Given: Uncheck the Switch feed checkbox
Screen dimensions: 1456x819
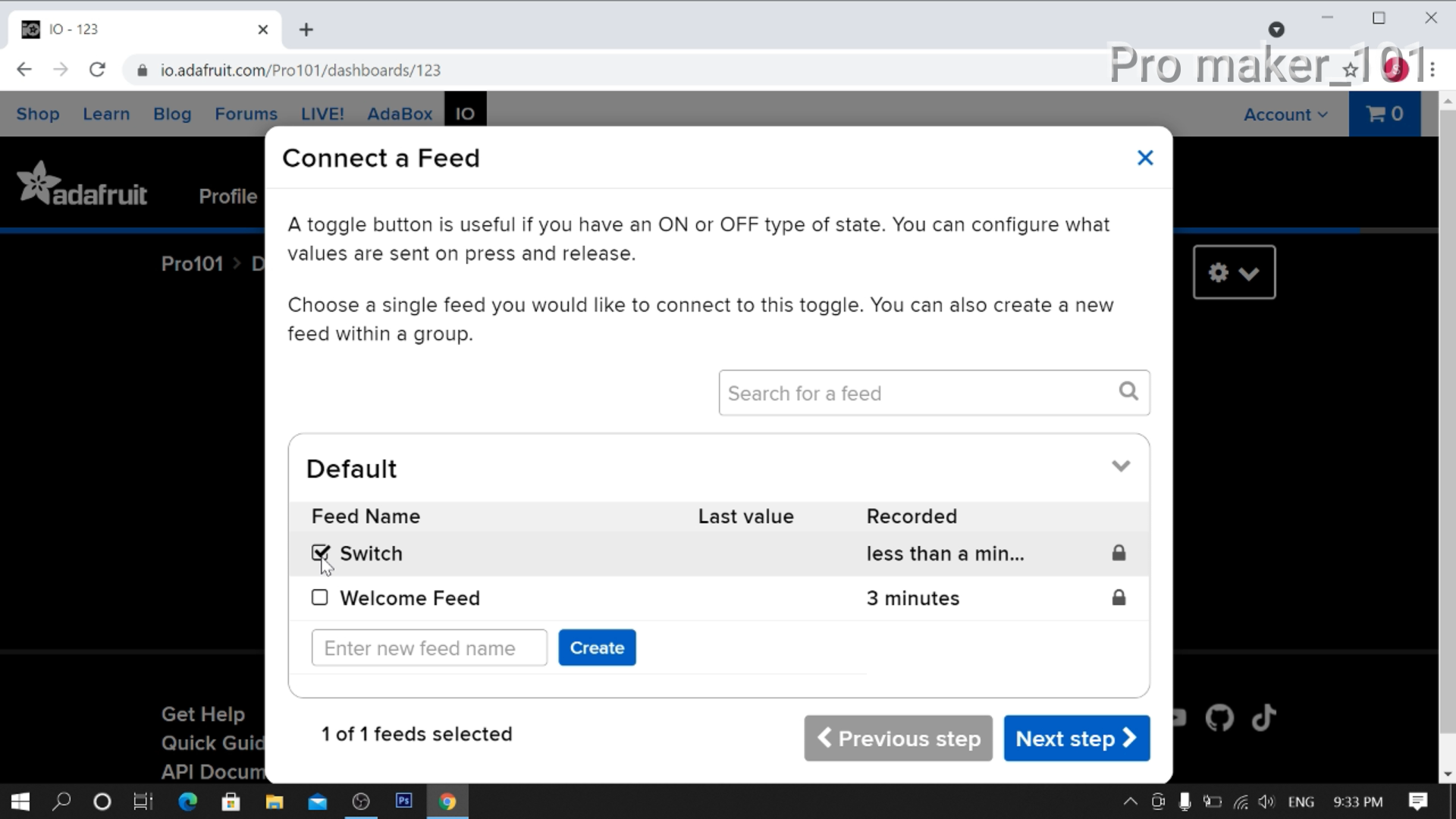Looking at the screenshot, I should click(319, 553).
